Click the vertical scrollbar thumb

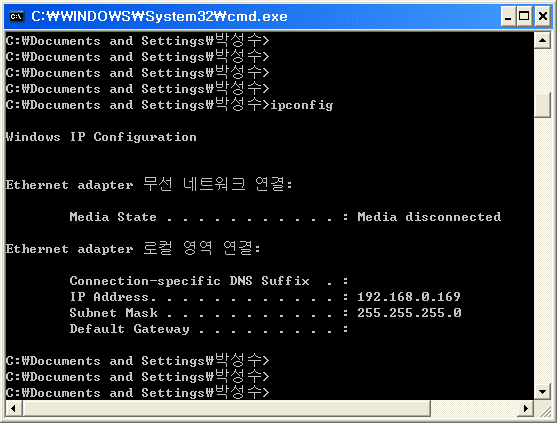[542, 105]
